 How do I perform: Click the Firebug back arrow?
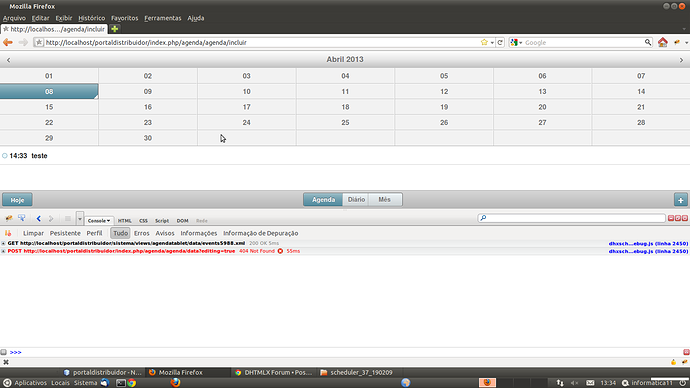pyautogui.click(x=39, y=219)
